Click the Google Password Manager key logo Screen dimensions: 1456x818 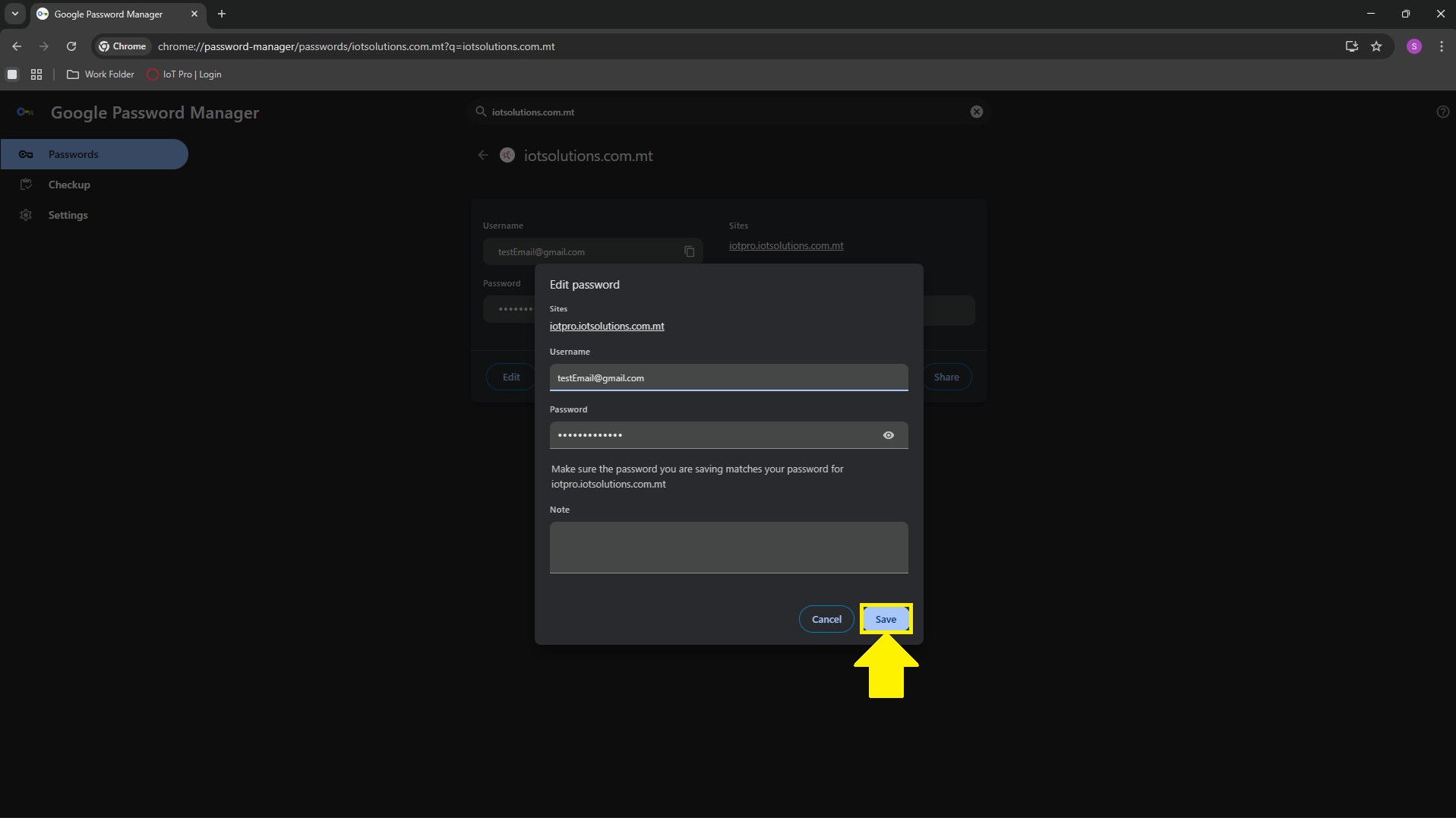point(25,112)
